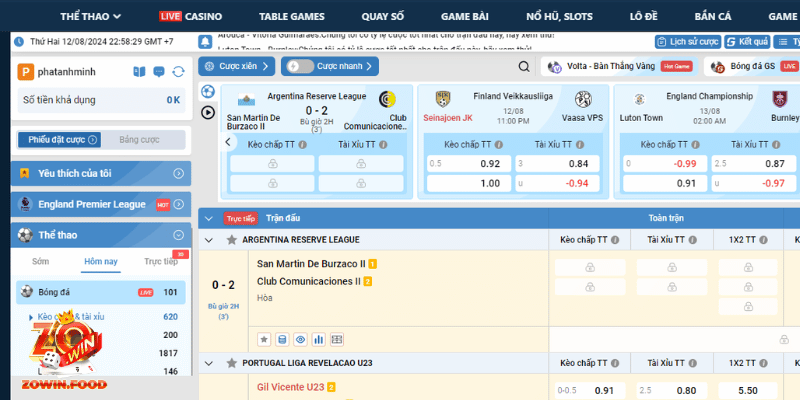
Task: Favorite the Argentina Reserve League star
Action: (x=232, y=240)
